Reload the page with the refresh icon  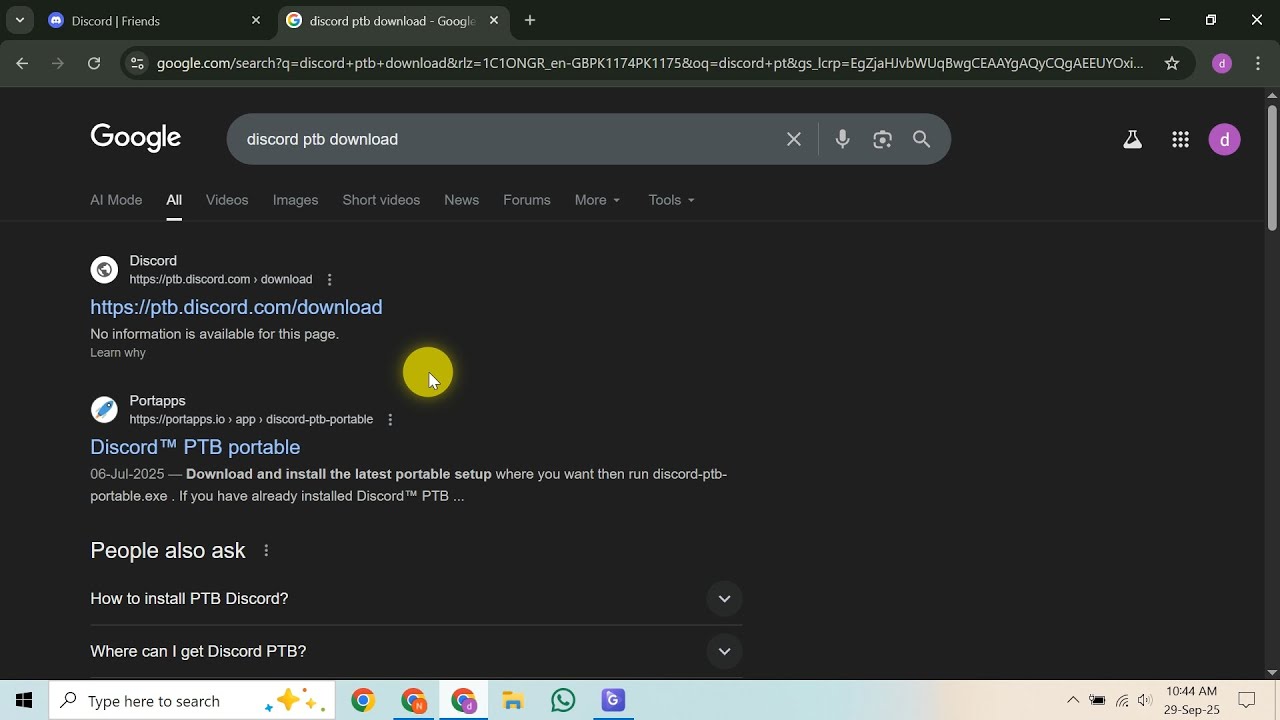(94, 63)
